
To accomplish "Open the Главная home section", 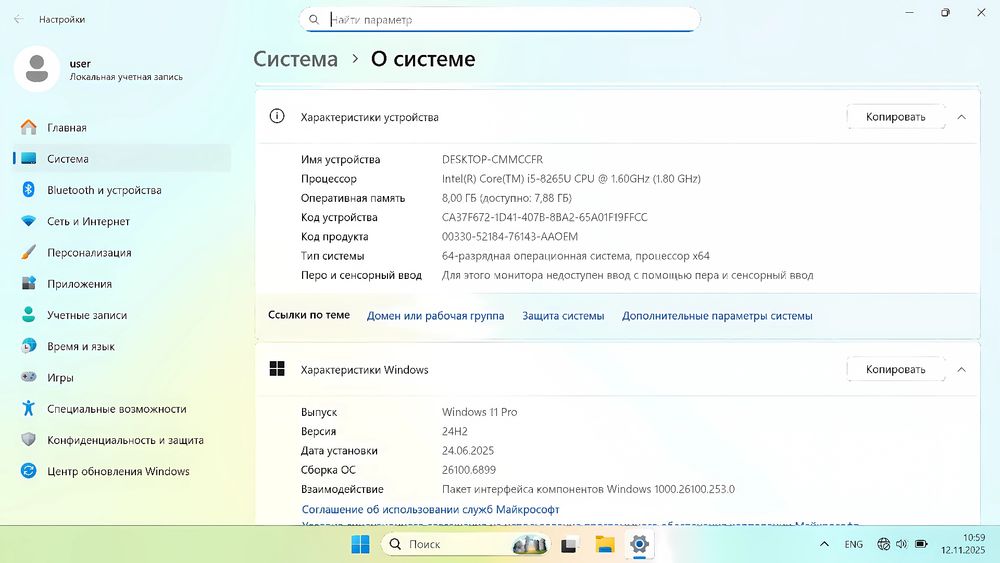I will tap(121, 128).
